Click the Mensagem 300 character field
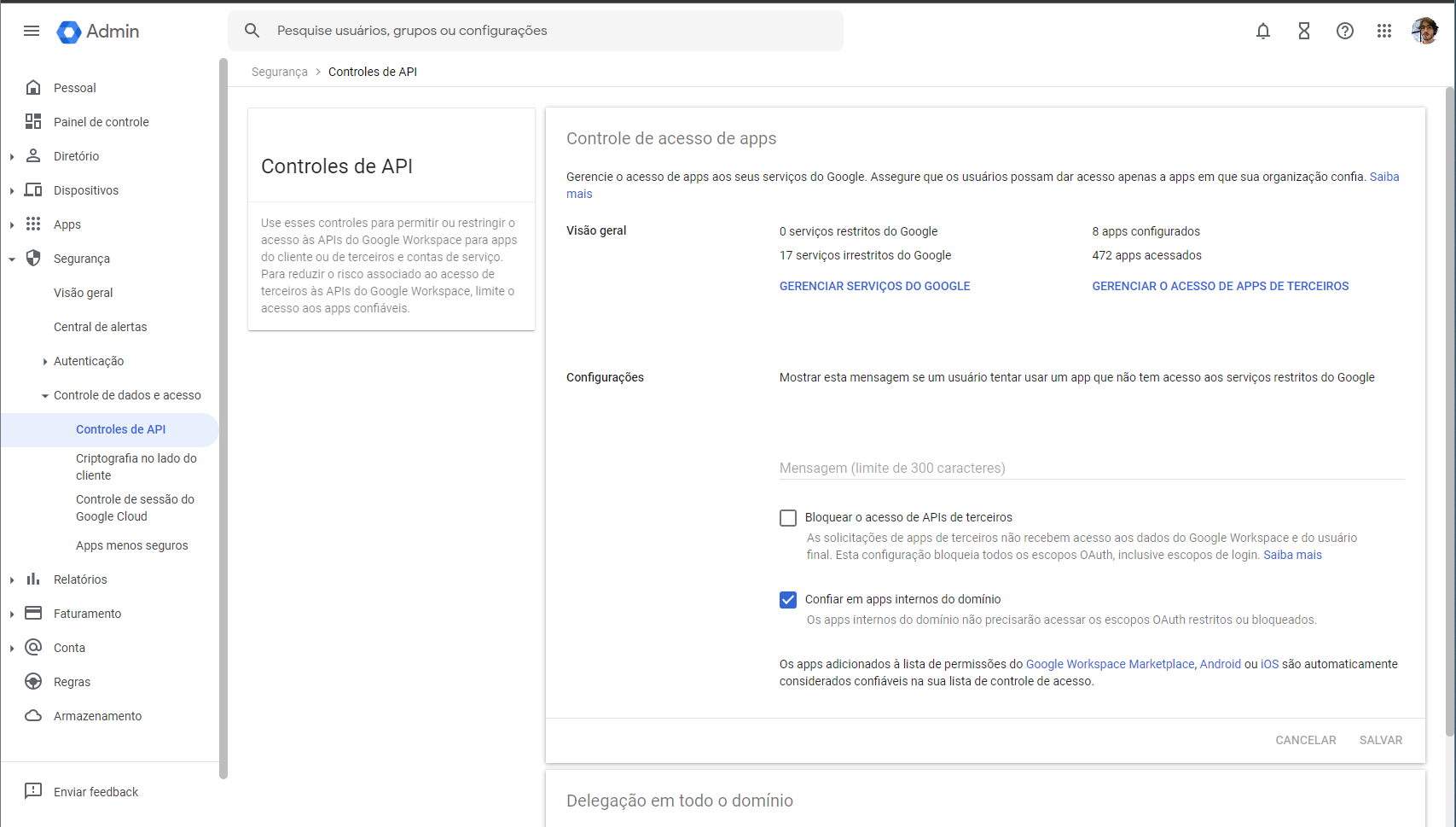The width and height of the screenshot is (1456, 827). tap(1092, 468)
